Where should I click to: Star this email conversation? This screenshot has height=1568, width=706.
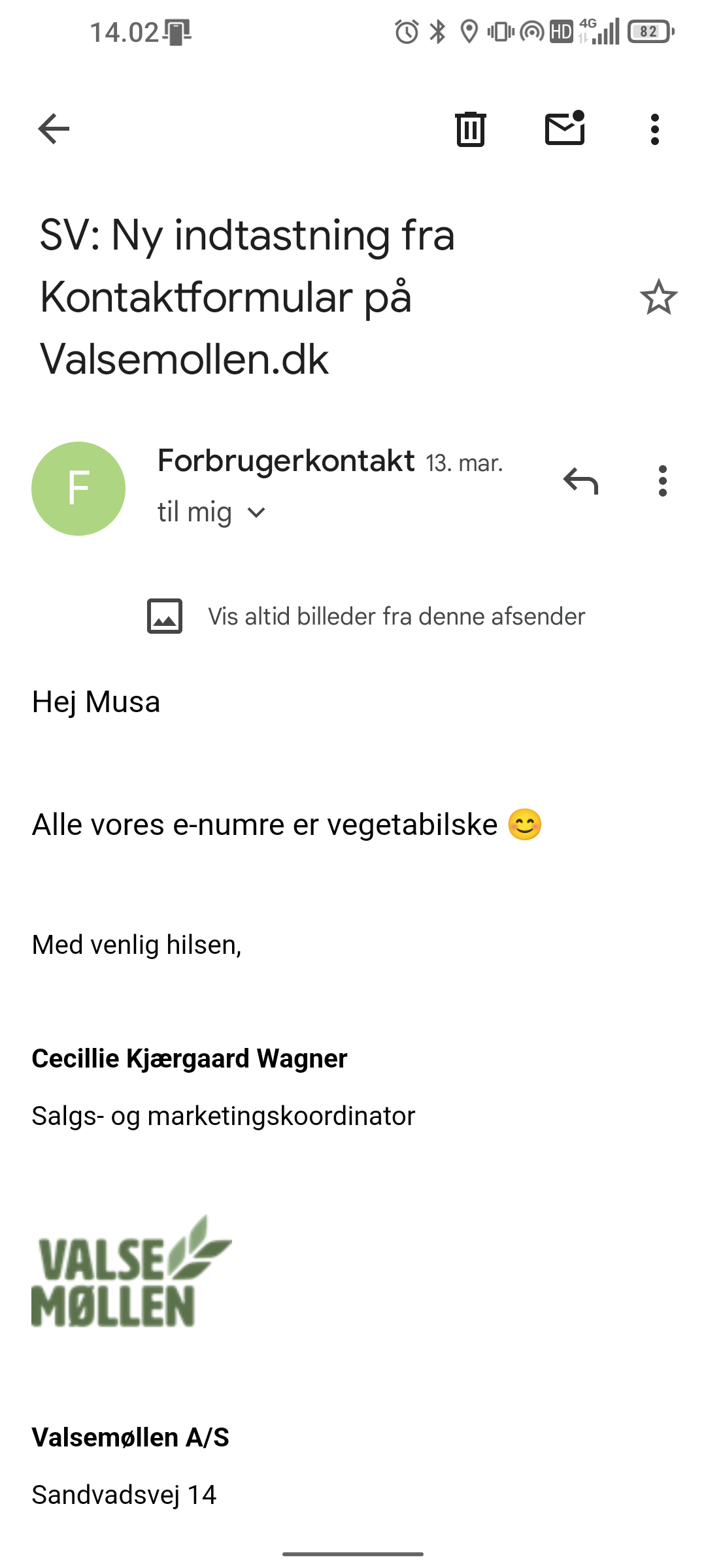(x=658, y=297)
